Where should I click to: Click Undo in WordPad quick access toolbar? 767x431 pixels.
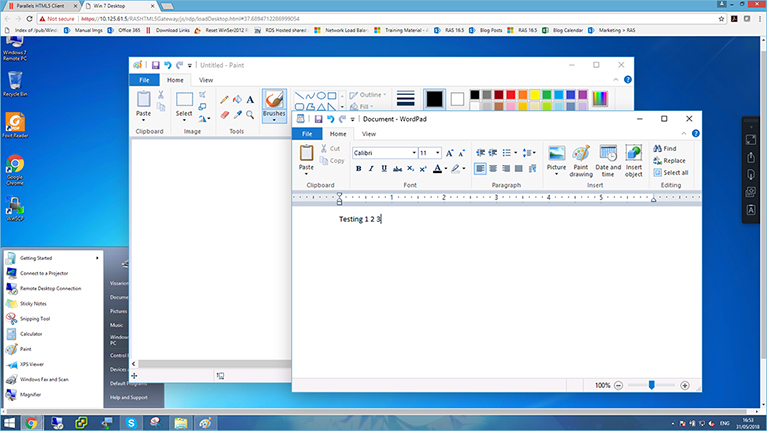click(x=331, y=119)
